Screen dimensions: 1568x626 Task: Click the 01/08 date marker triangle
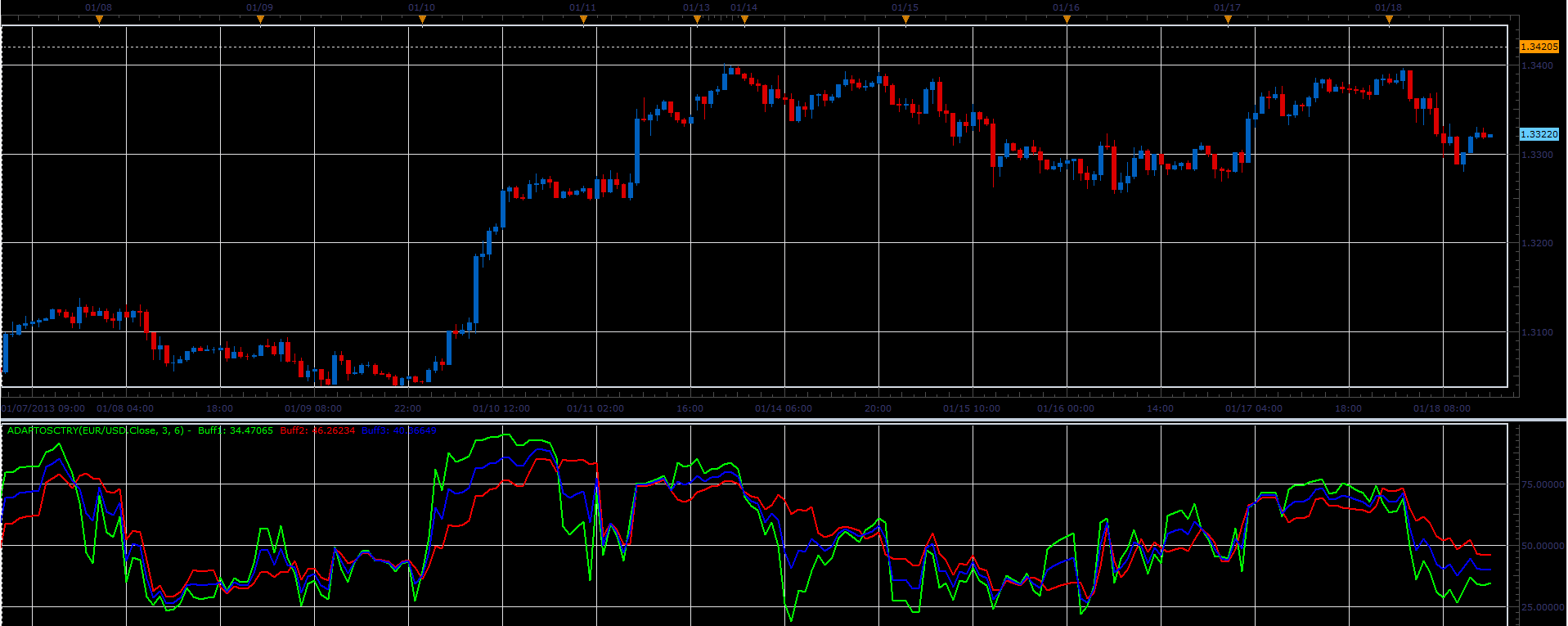99,20
